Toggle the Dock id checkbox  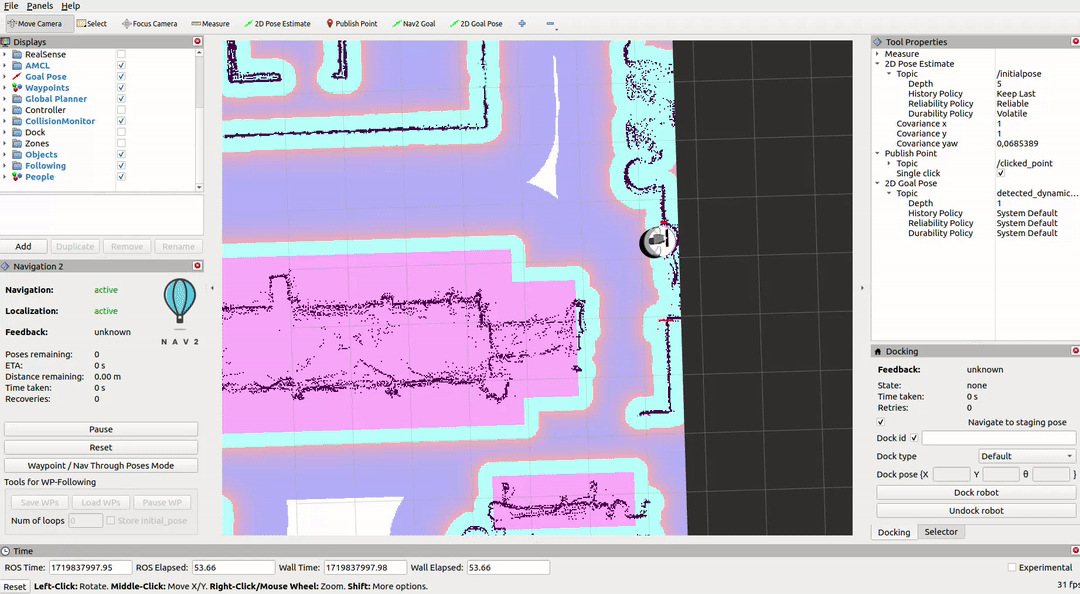[x=914, y=438]
